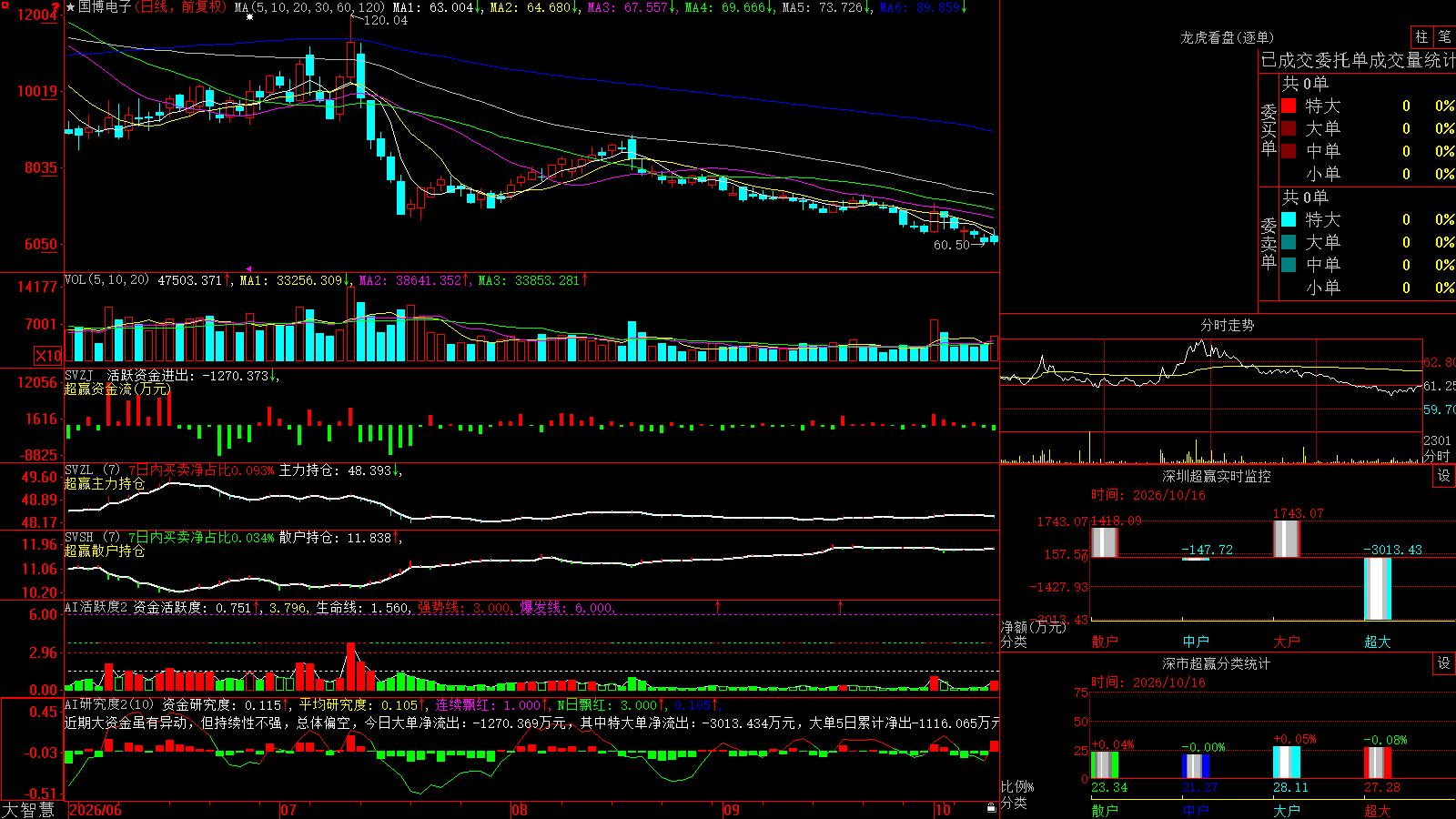Click the lock icon on the date axis
1456x819 pixels.
point(991,808)
